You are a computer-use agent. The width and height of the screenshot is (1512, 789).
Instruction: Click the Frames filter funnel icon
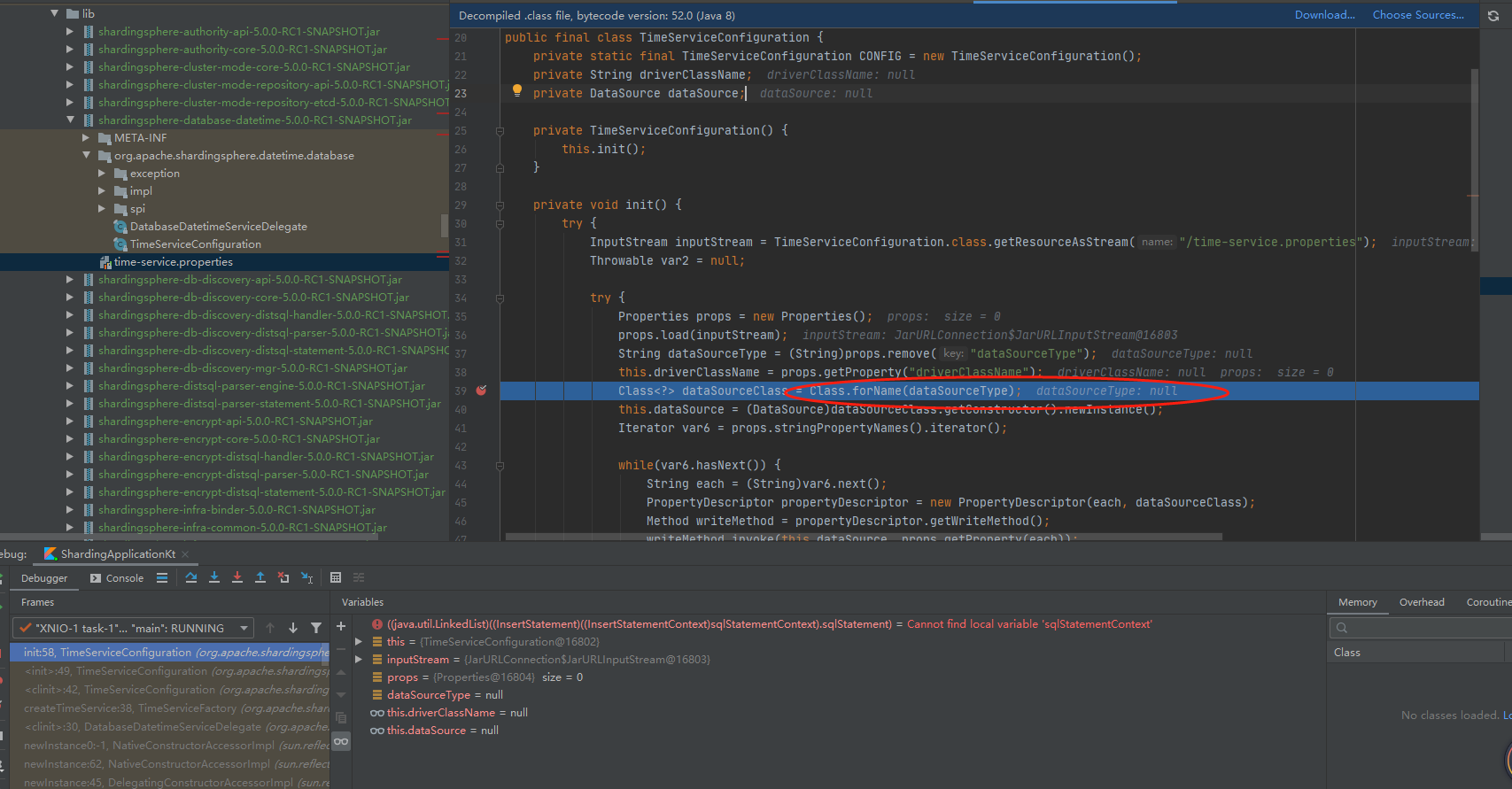coord(316,628)
